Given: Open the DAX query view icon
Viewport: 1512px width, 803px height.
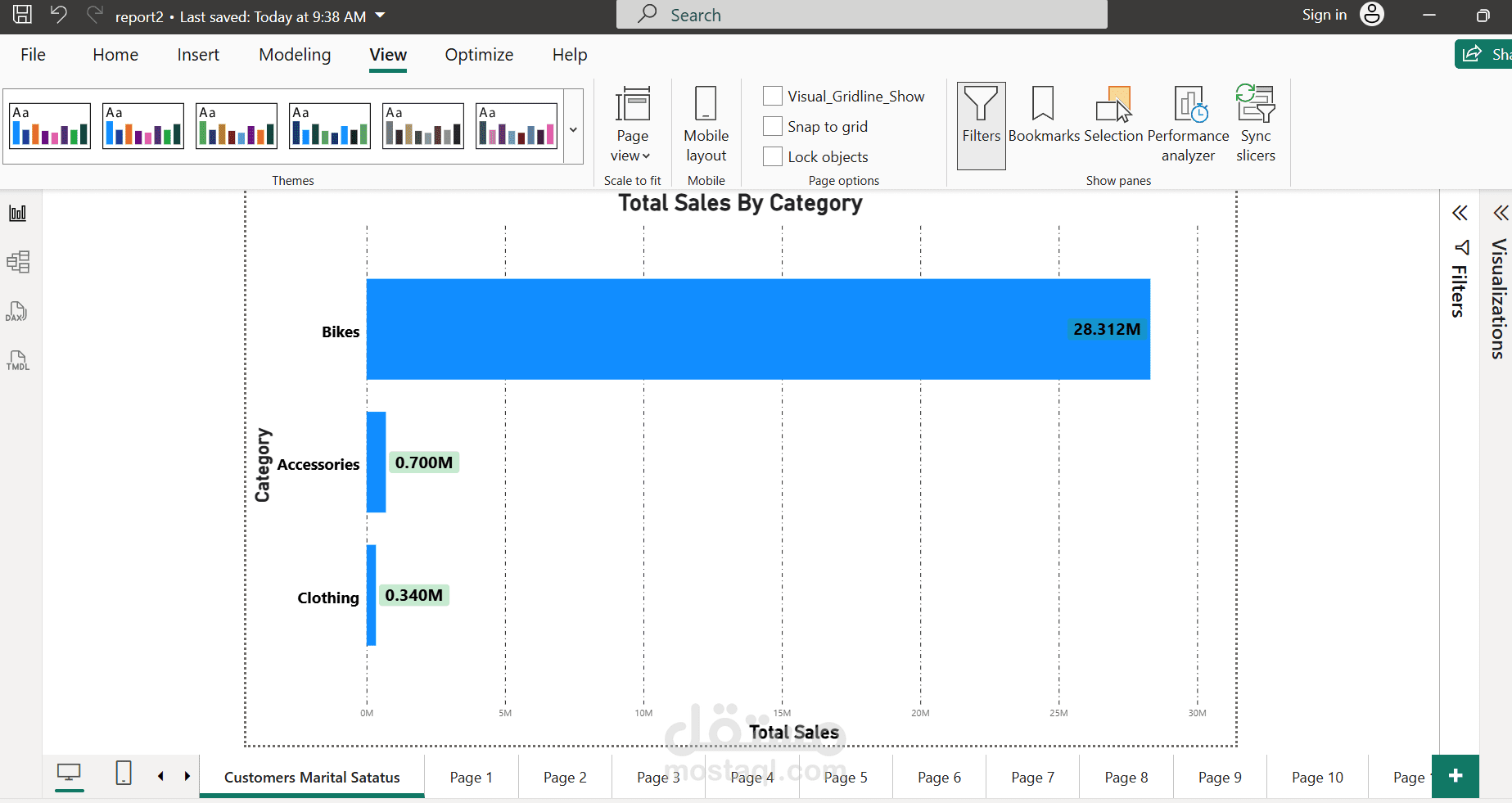Looking at the screenshot, I should pos(17,311).
